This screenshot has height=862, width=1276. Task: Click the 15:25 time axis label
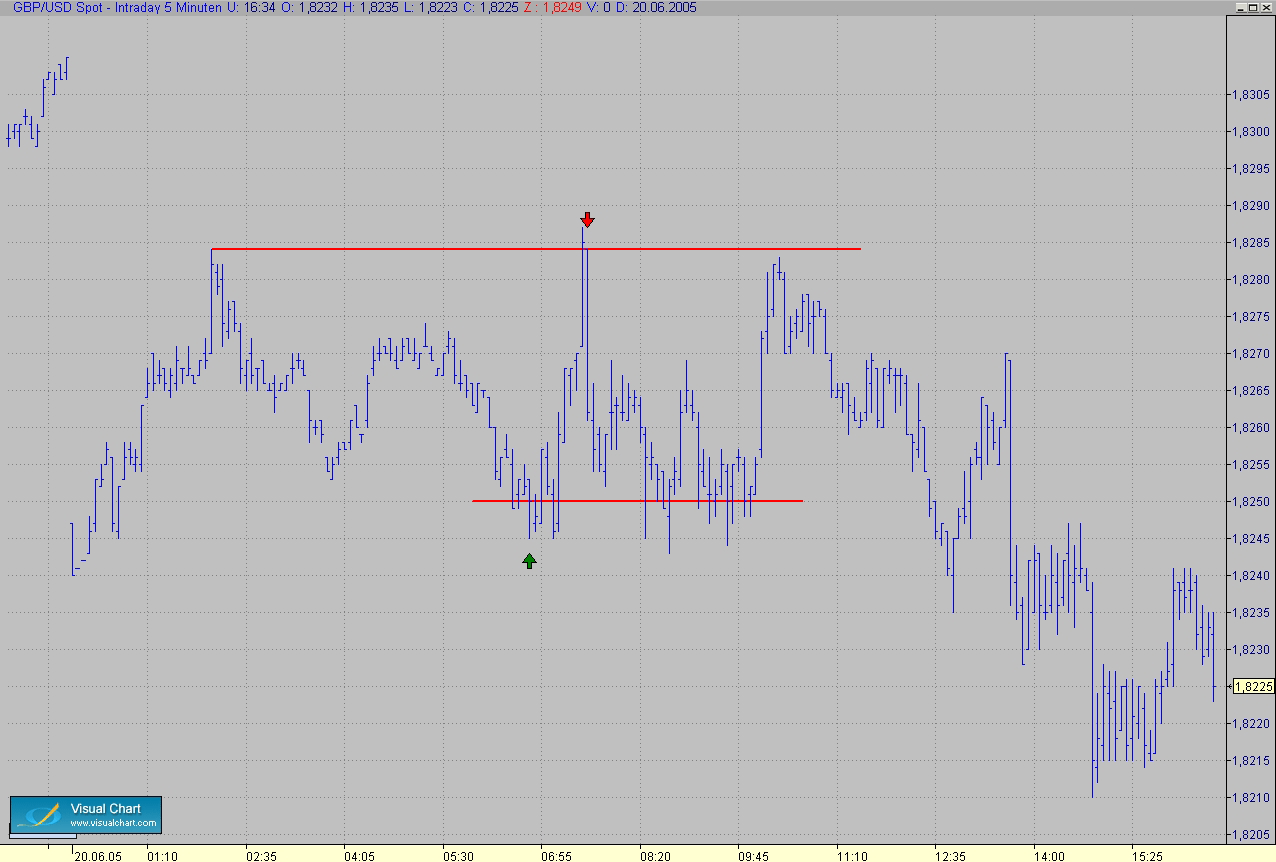coord(1147,856)
